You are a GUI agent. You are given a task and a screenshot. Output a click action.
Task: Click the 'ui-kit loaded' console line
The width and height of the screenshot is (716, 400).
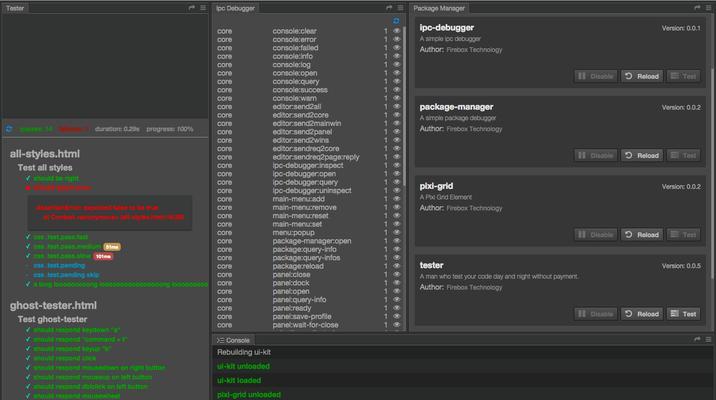463,380
